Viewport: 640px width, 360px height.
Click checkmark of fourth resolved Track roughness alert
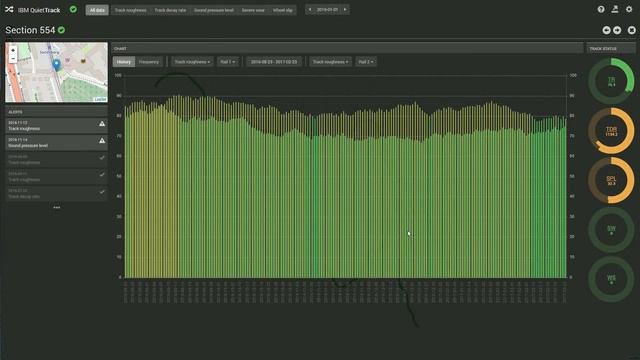(102, 175)
